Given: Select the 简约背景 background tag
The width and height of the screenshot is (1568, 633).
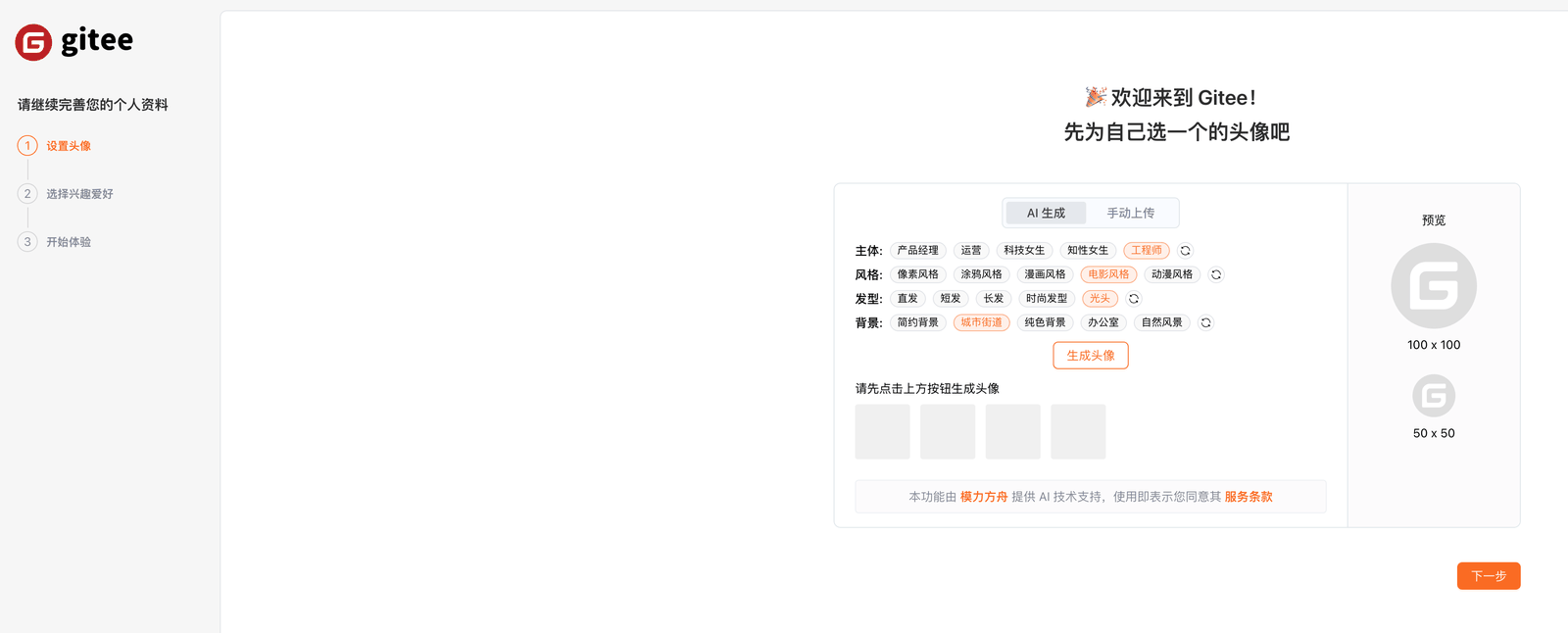Looking at the screenshot, I should click(x=918, y=322).
